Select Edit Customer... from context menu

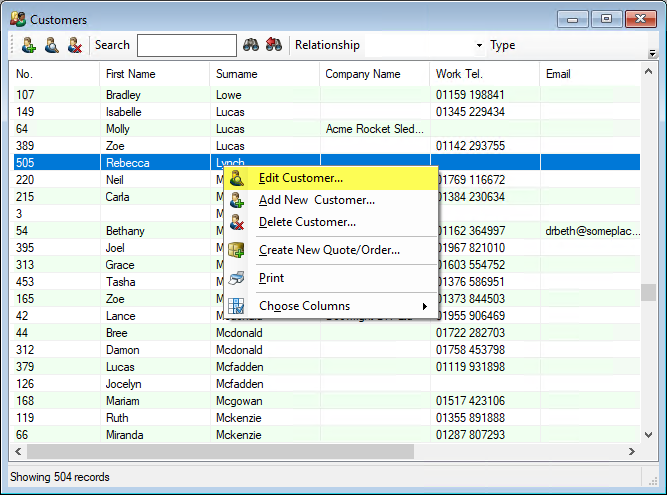pos(300,178)
